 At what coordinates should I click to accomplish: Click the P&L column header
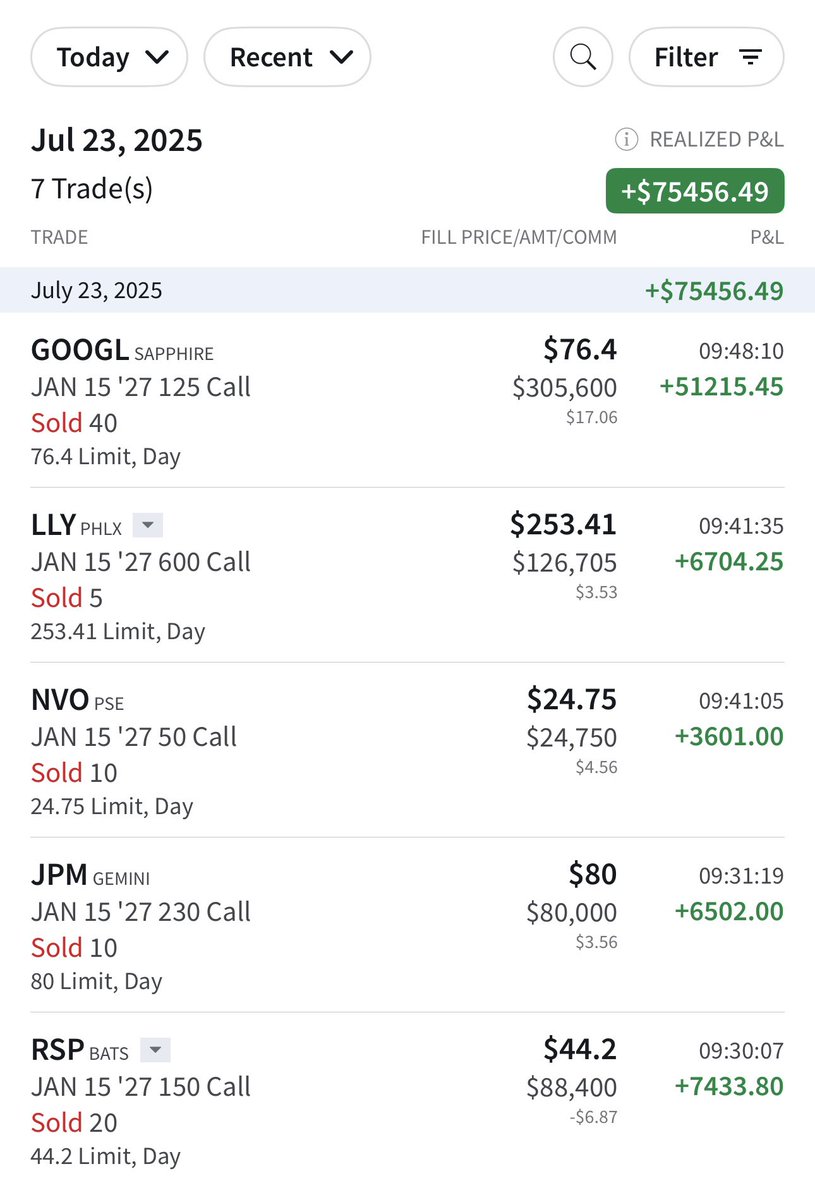(x=766, y=237)
